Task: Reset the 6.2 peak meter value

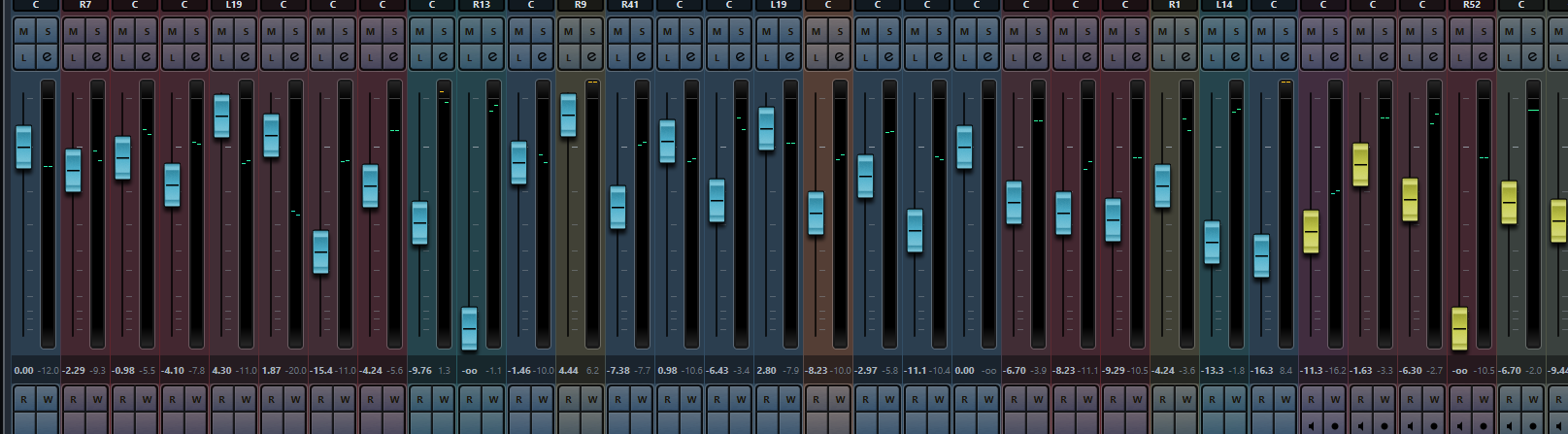Action: click(592, 371)
